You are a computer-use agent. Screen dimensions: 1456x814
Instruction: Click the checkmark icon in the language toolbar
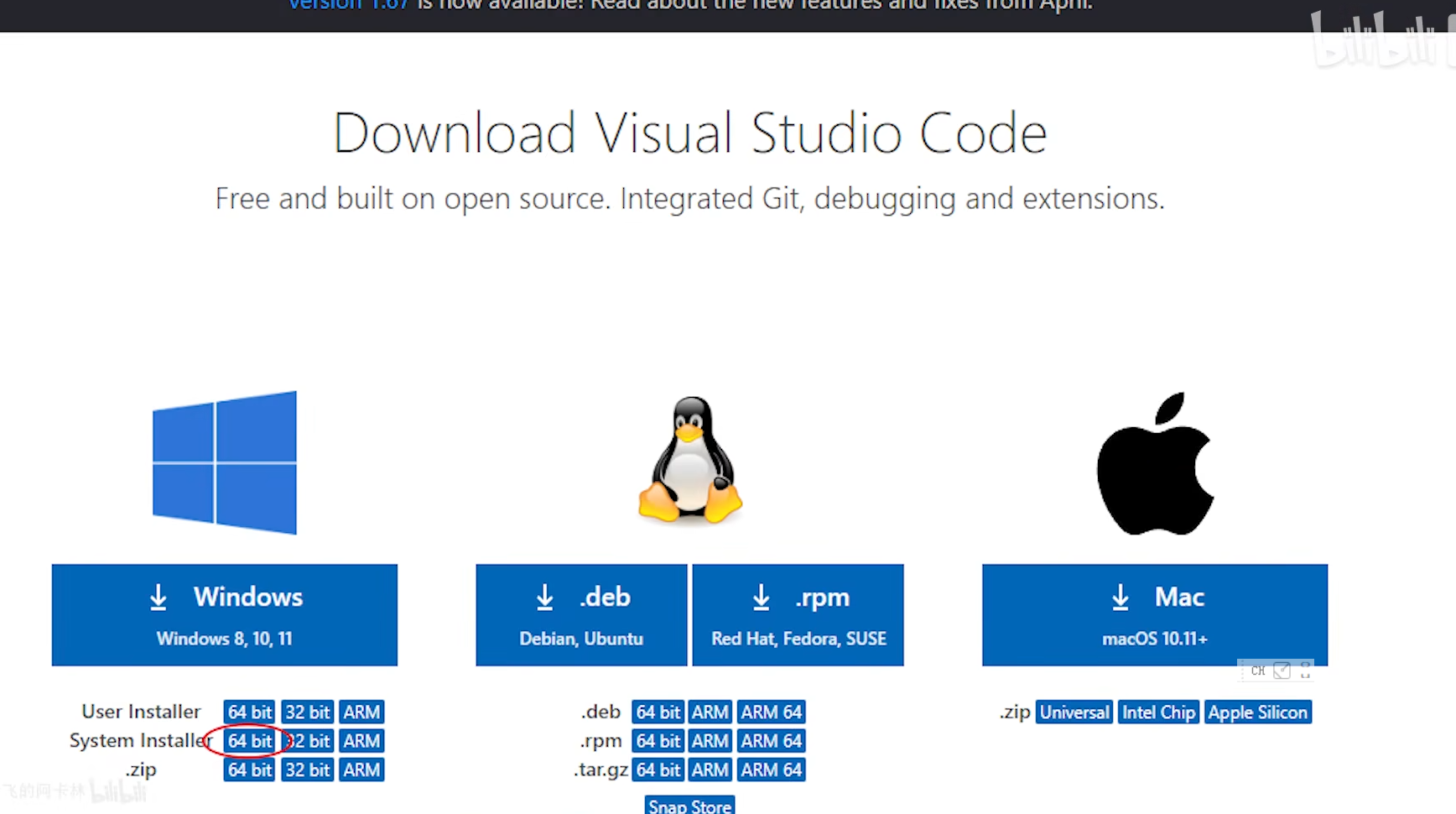point(1282,671)
